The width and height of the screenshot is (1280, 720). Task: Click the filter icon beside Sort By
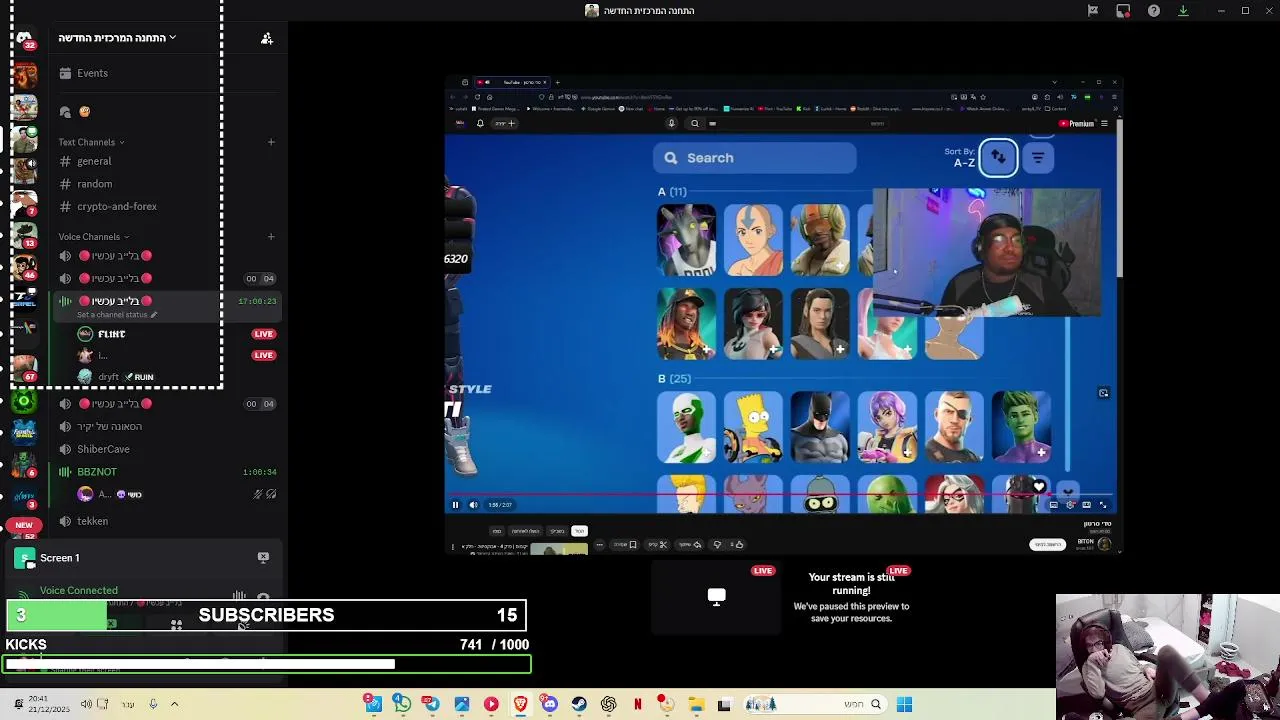1038,158
